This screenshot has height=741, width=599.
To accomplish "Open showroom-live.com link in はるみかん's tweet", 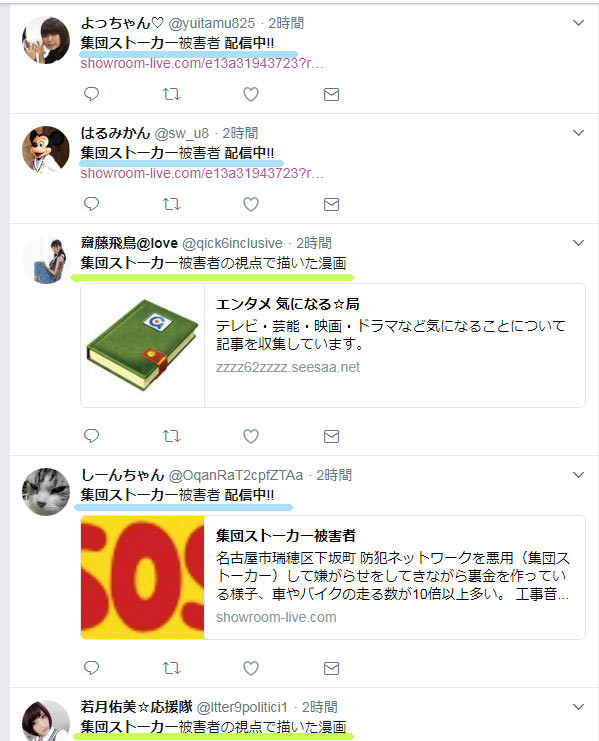I will coord(202,173).
